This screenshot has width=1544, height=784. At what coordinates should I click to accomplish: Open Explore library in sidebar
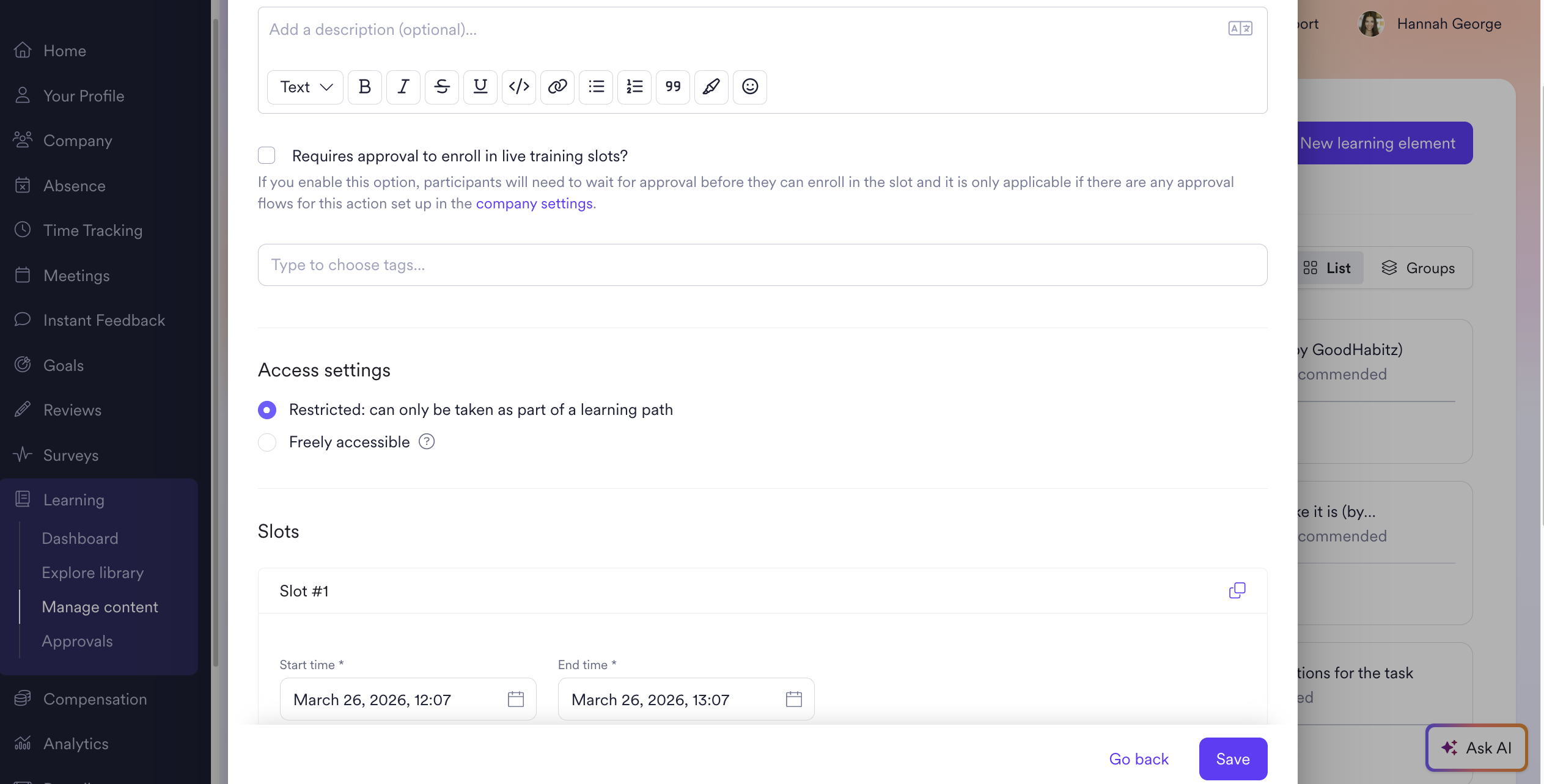coord(92,573)
